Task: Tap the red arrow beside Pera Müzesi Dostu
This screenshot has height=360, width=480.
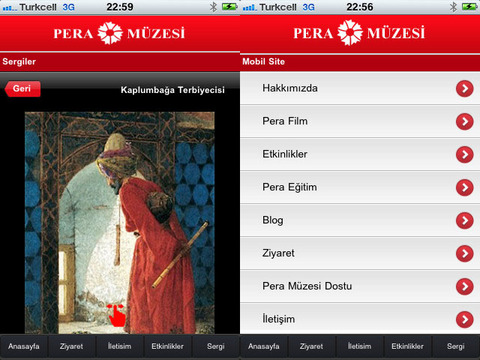Action: click(x=465, y=287)
